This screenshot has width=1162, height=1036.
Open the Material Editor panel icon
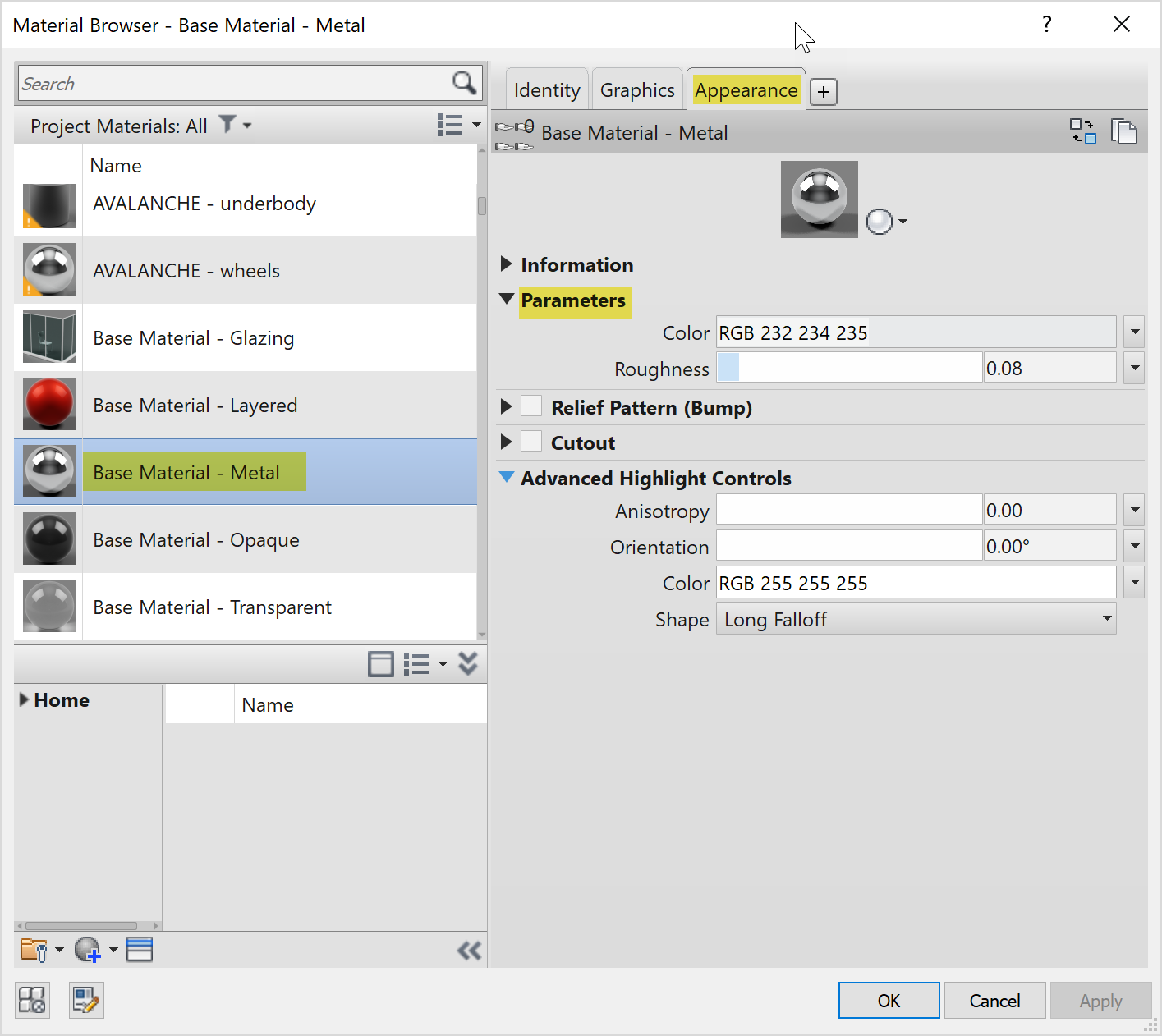(85, 1000)
